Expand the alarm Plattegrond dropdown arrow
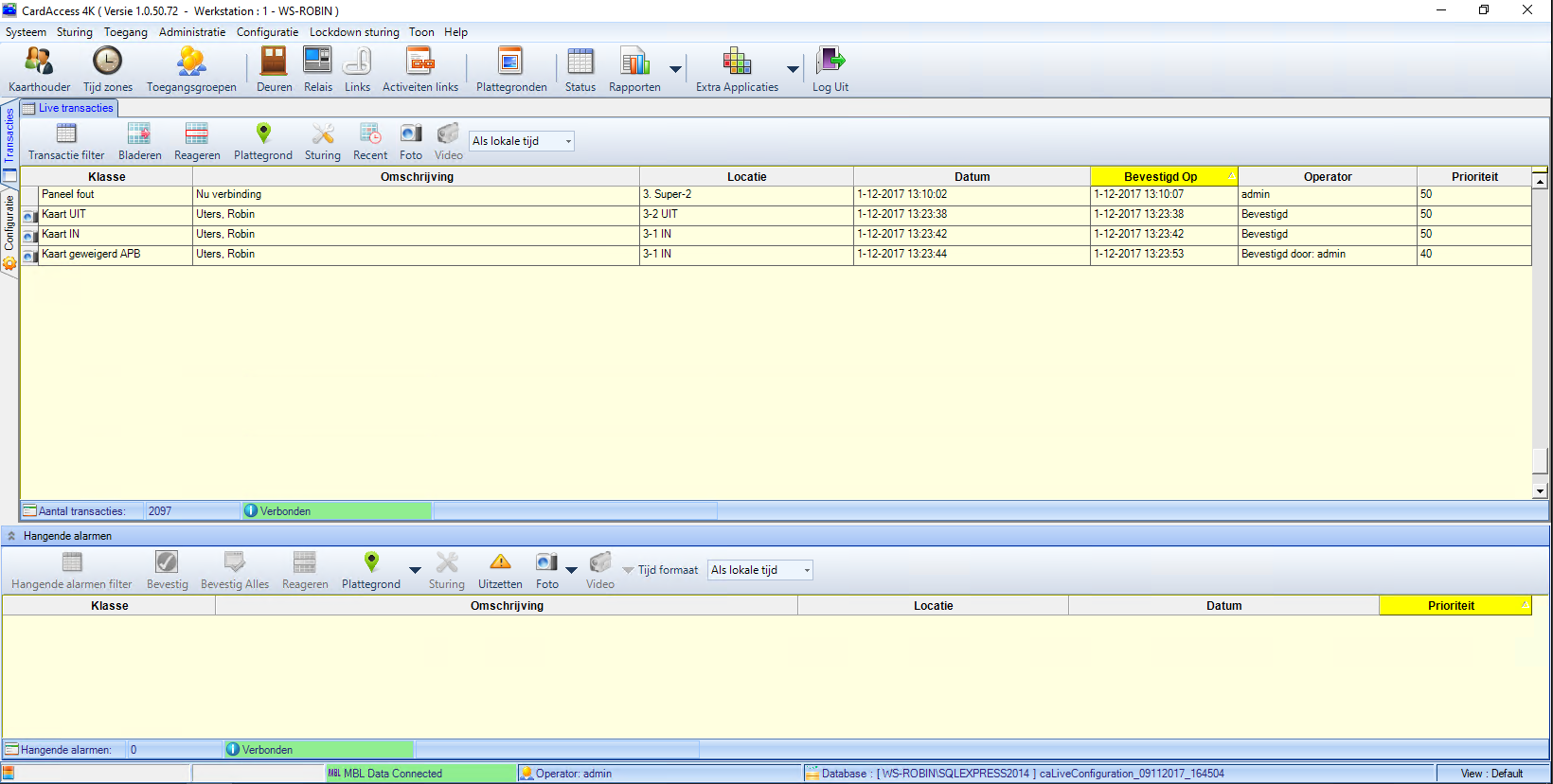This screenshot has width=1553, height=784. pyautogui.click(x=415, y=570)
